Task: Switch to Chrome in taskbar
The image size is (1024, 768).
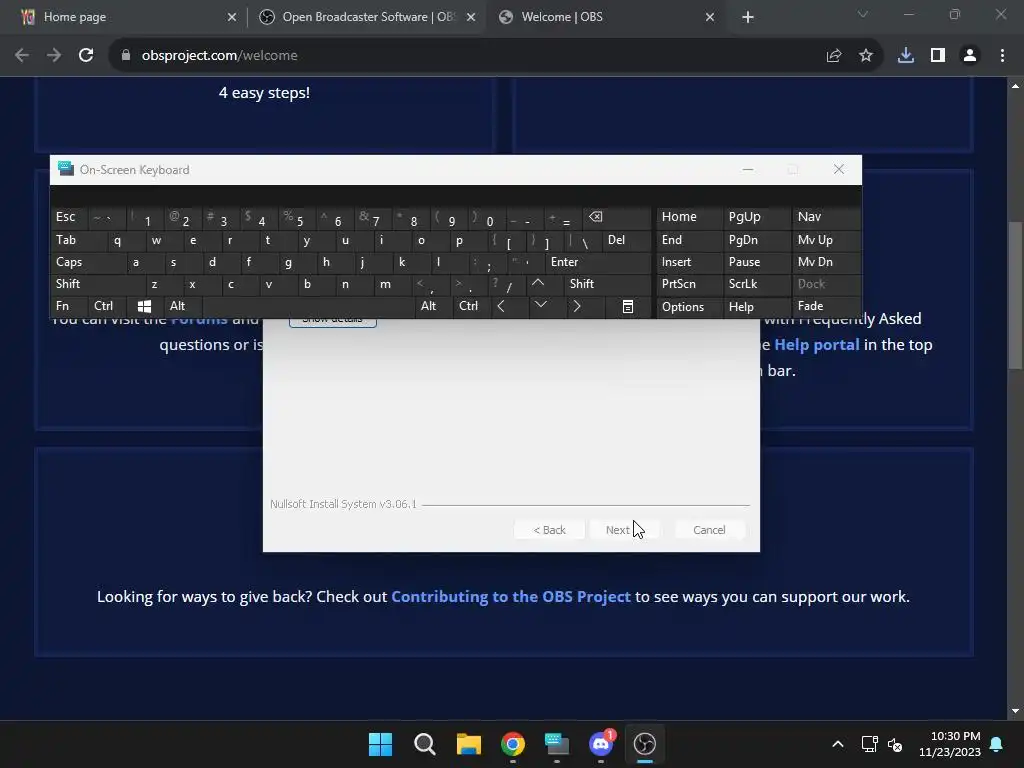Action: (513, 744)
